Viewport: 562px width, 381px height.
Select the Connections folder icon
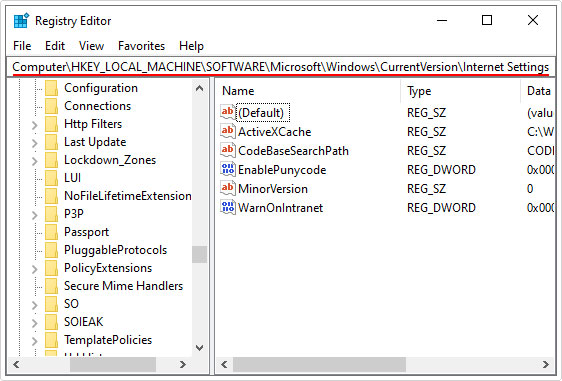(51, 106)
